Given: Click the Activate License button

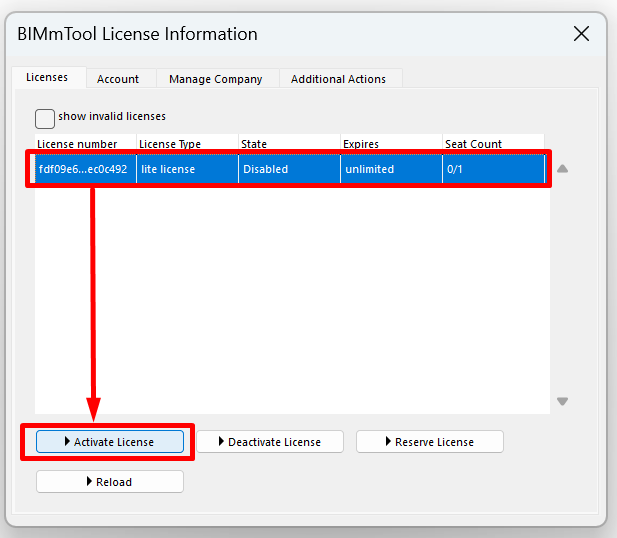Looking at the screenshot, I should [x=110, y=442].
